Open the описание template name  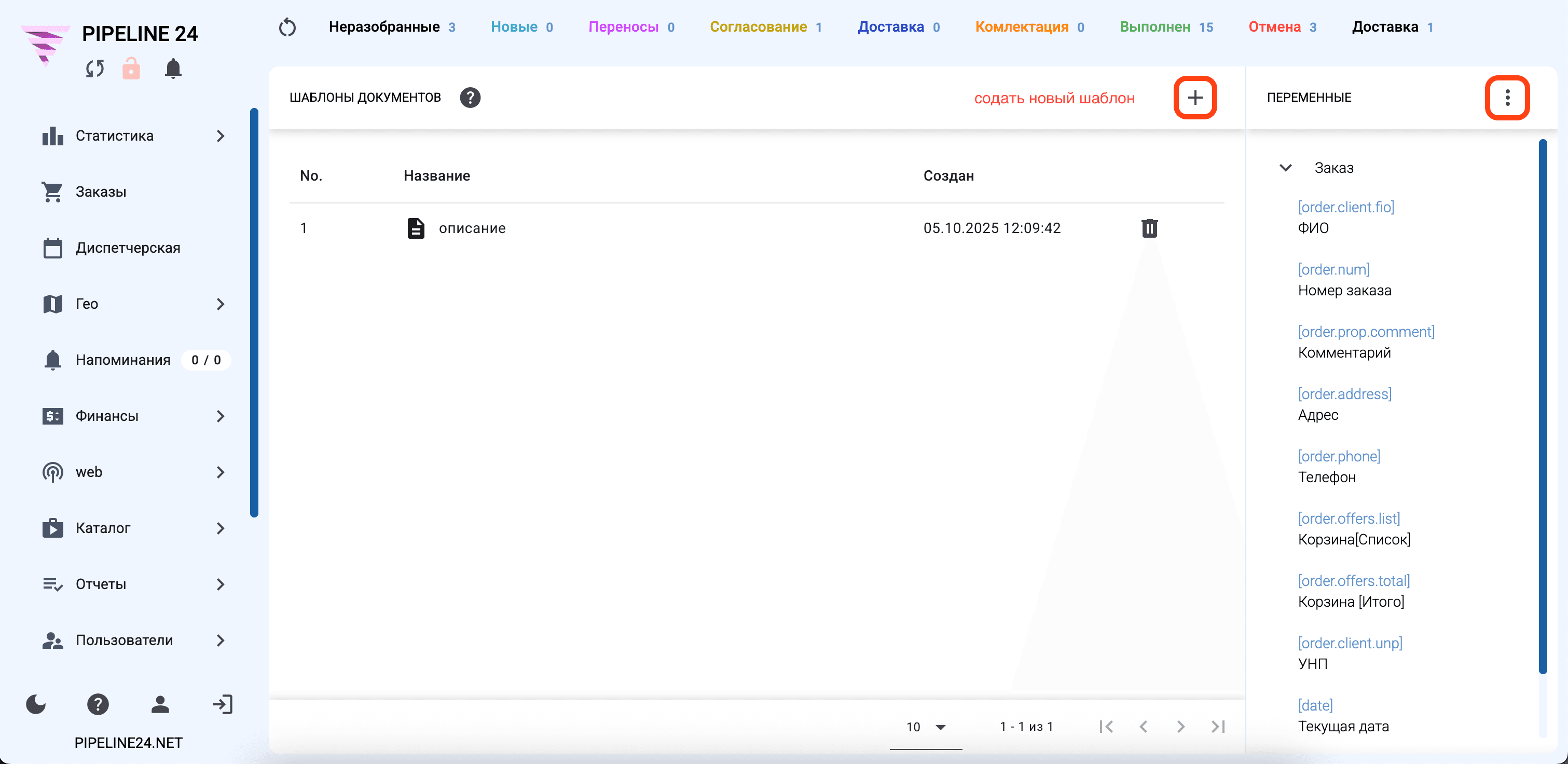[472, 228]
